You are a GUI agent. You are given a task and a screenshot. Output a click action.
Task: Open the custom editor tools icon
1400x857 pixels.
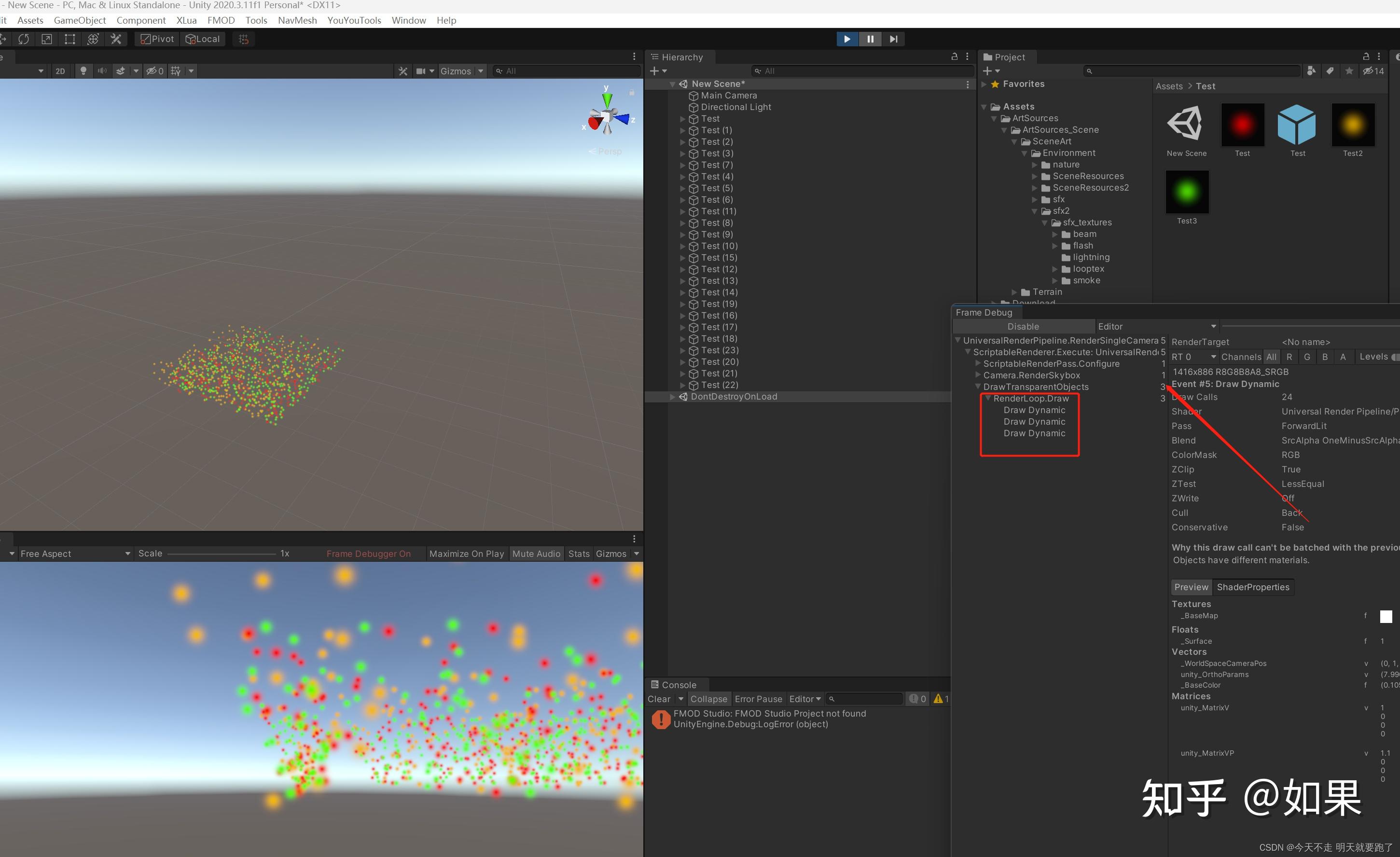[x=116, y=39]
